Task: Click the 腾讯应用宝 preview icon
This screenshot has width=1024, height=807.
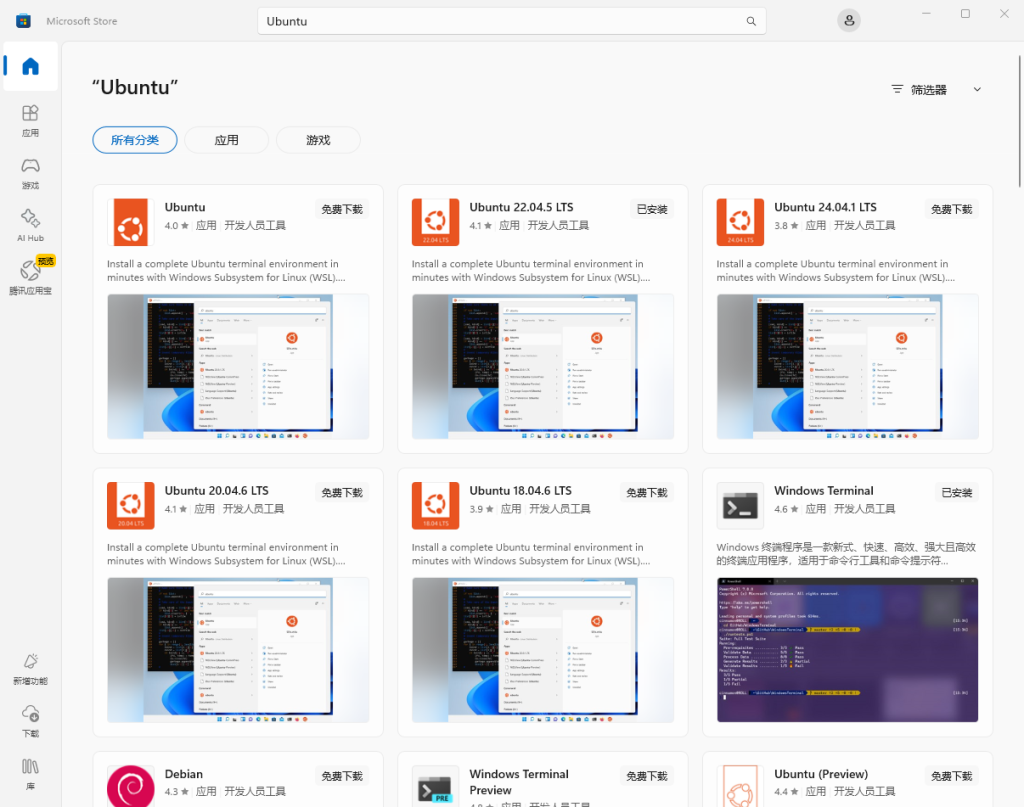Action: pos(30,273)
